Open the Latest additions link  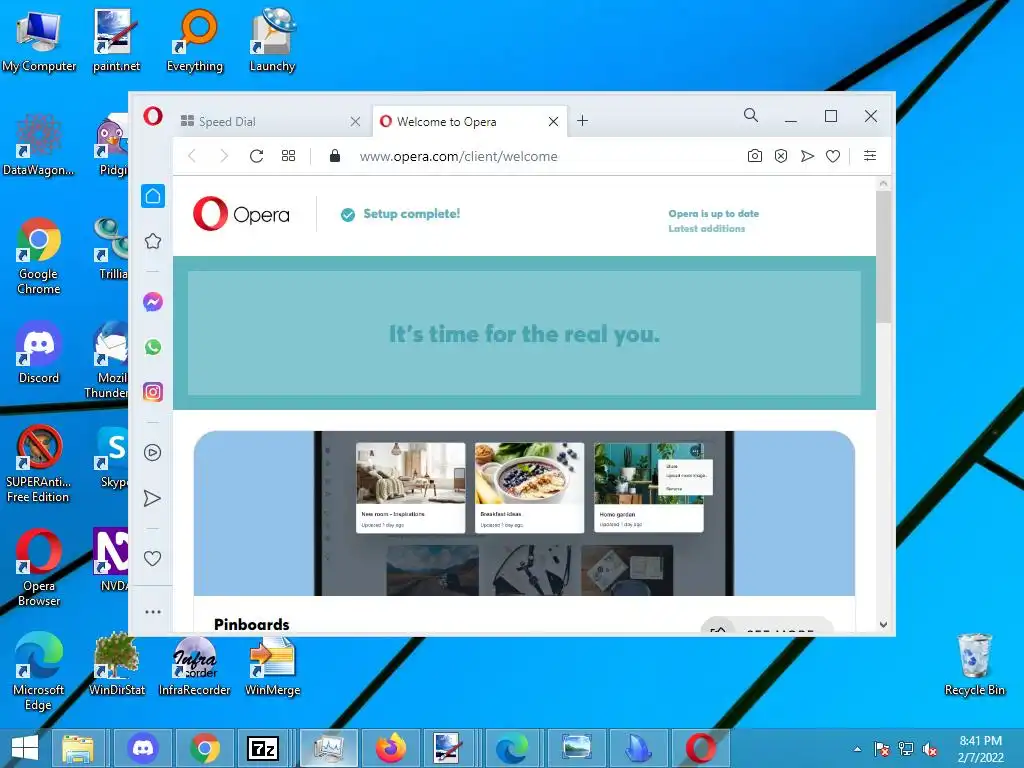coord(707,229)
